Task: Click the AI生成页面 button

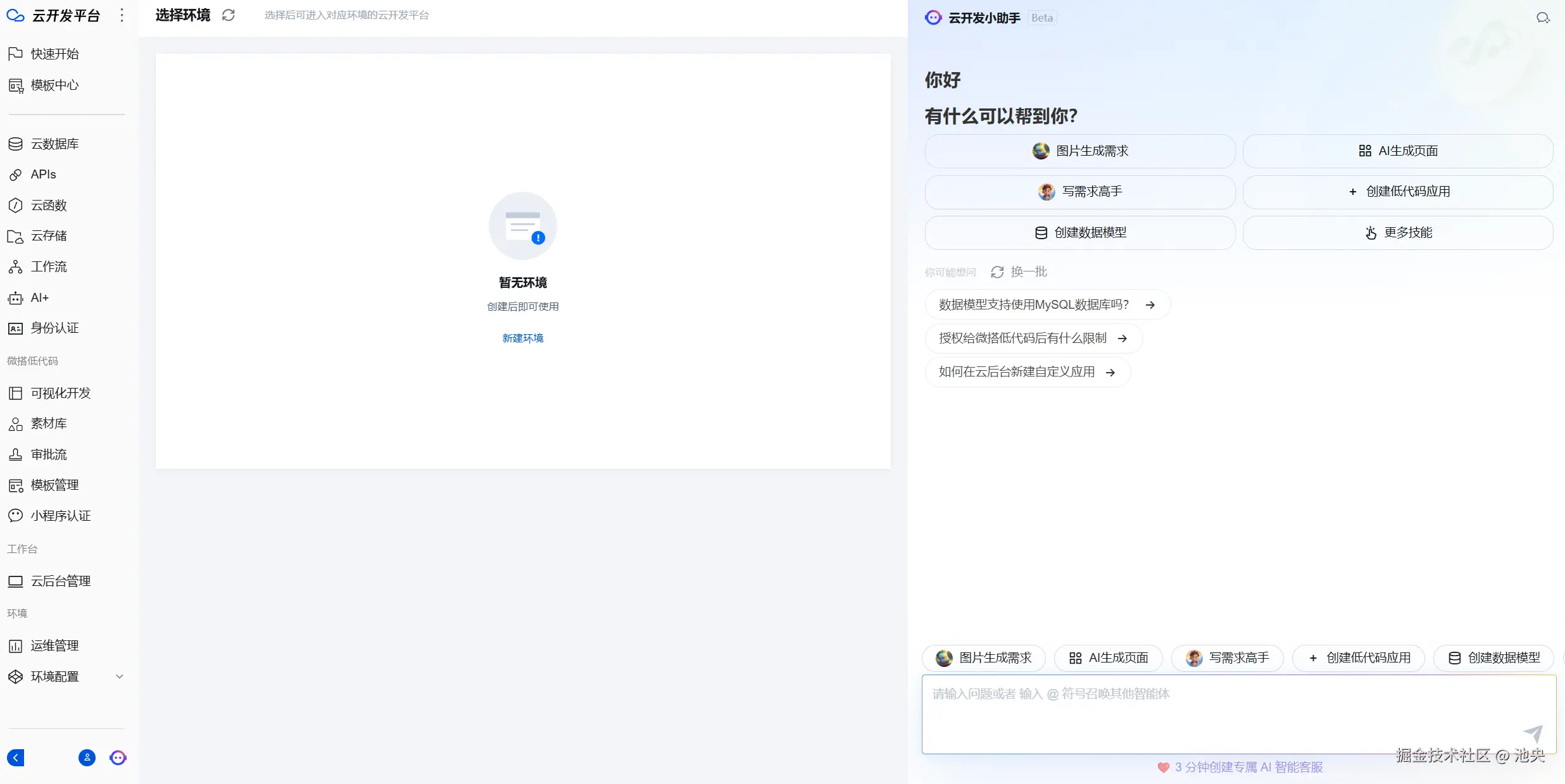Action: [1398, 151]
